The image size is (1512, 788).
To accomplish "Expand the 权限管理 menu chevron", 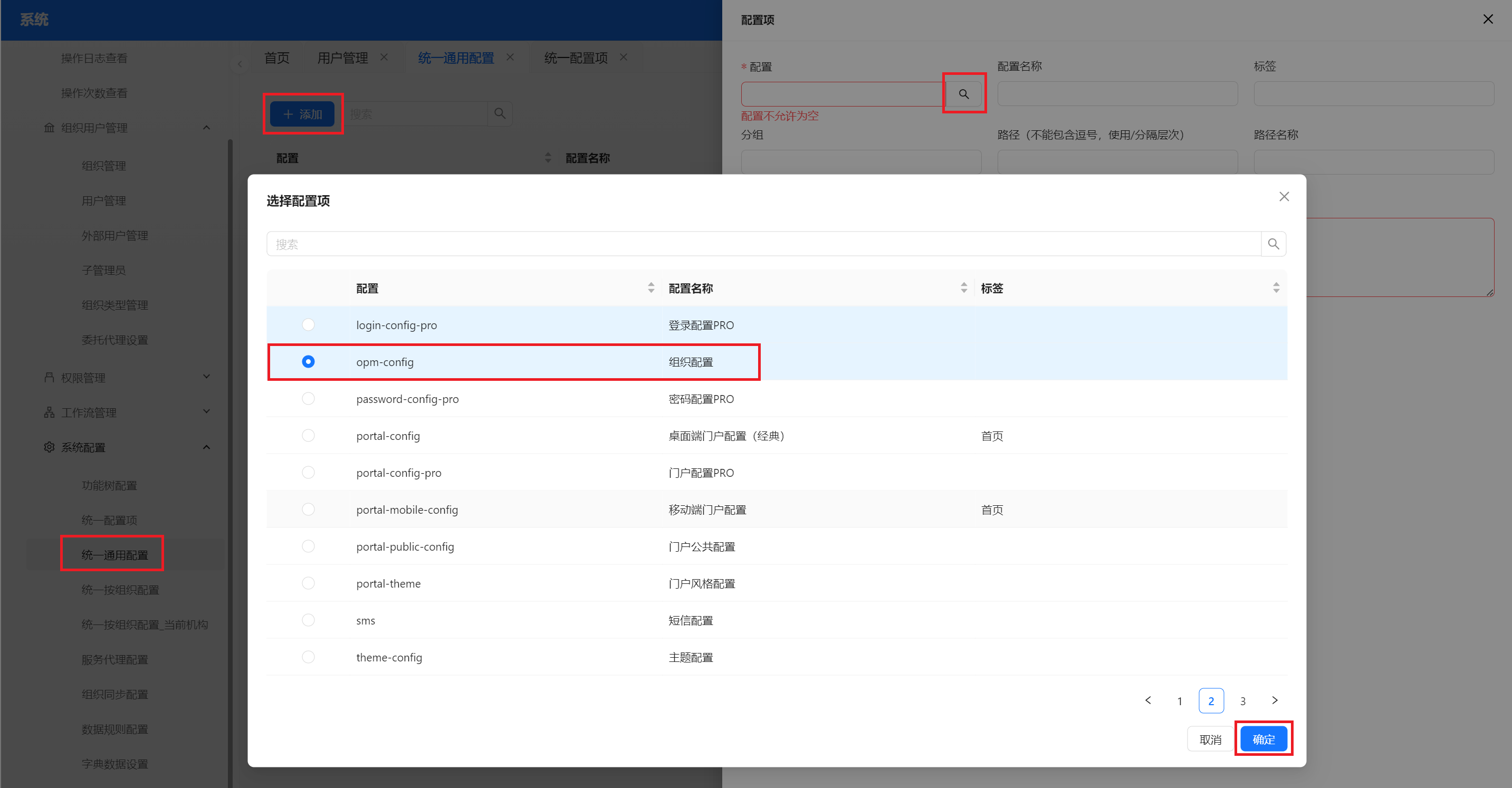I will click(x=206, y=377).
